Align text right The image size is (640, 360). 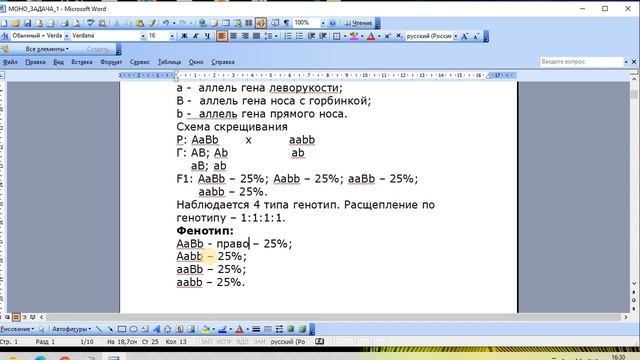point(245,36)
